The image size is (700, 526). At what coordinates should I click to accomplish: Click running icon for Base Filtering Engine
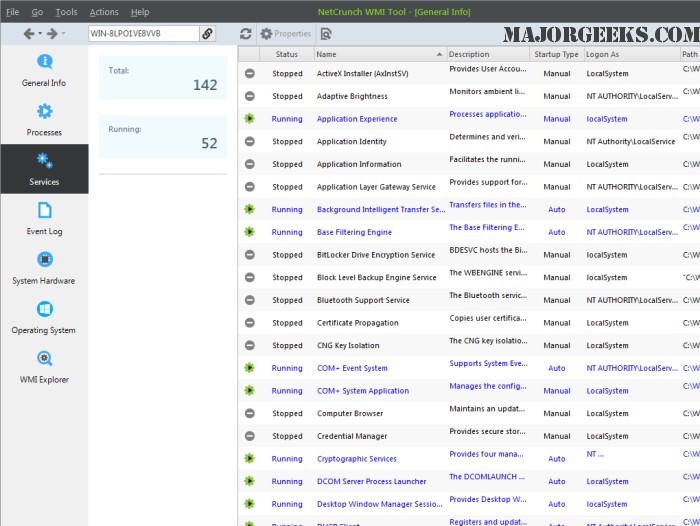pos(250,232)
